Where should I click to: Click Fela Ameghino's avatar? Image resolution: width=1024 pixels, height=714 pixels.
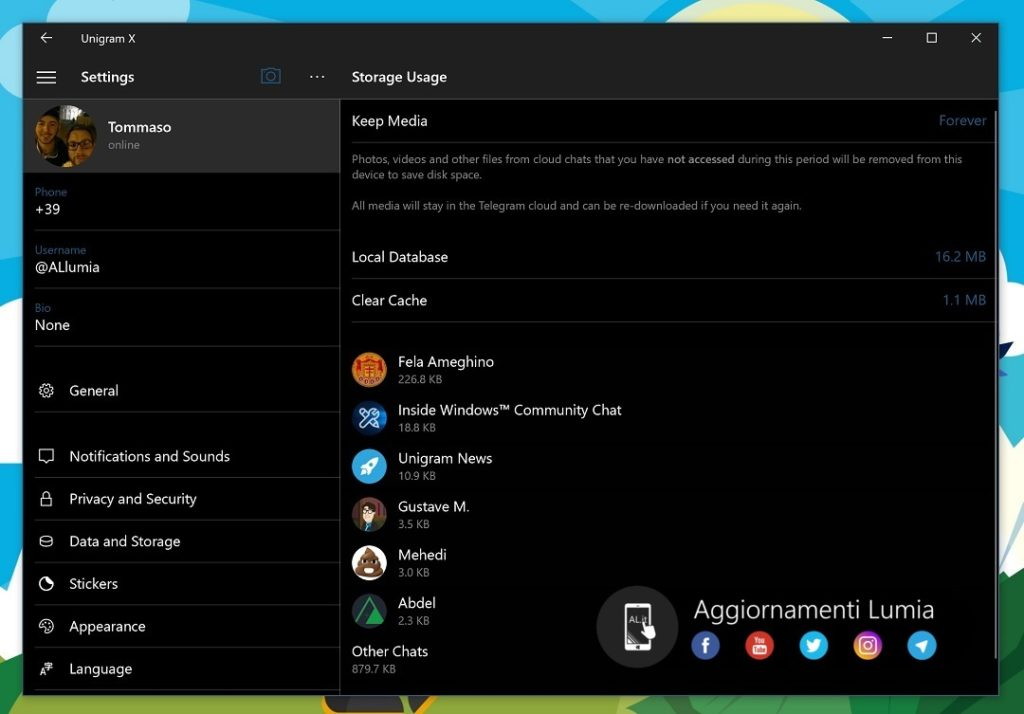point(369,369)
